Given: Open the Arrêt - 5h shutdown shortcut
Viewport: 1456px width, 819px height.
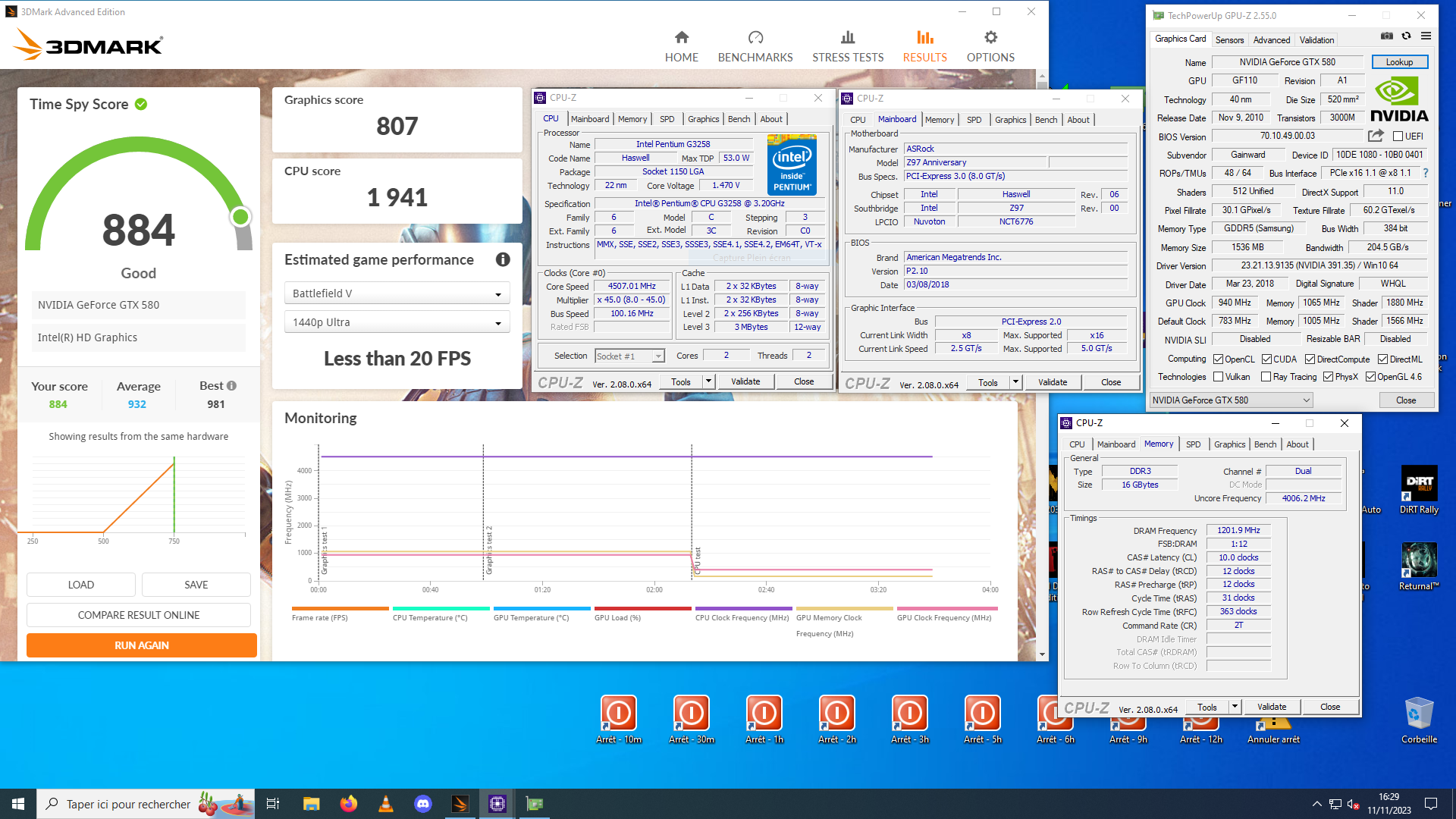Looking at the screenshot, I should point(983,719).
